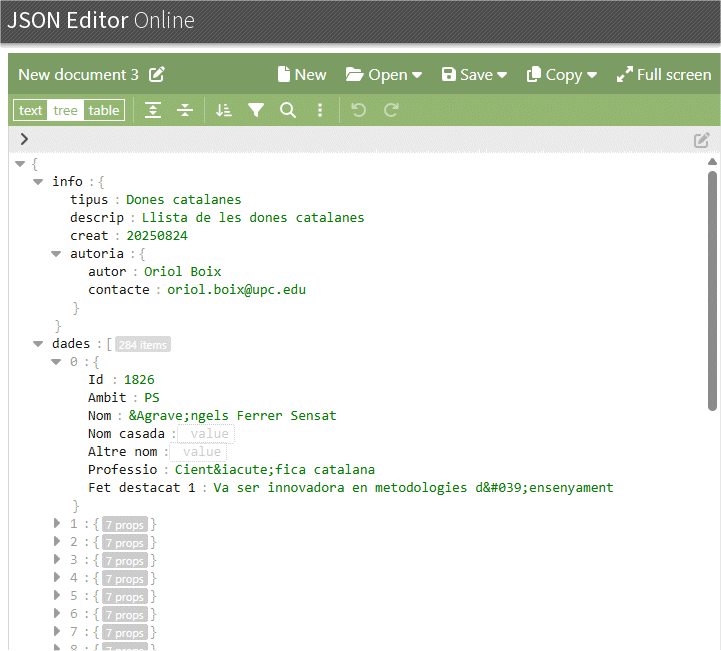Switch to text mode tab
The height and width of the screenshot is (651, 721).
30,110
